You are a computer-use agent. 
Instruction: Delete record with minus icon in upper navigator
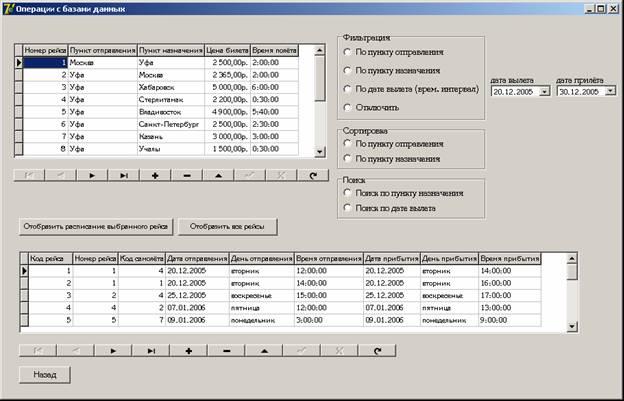tap(186, 174)
